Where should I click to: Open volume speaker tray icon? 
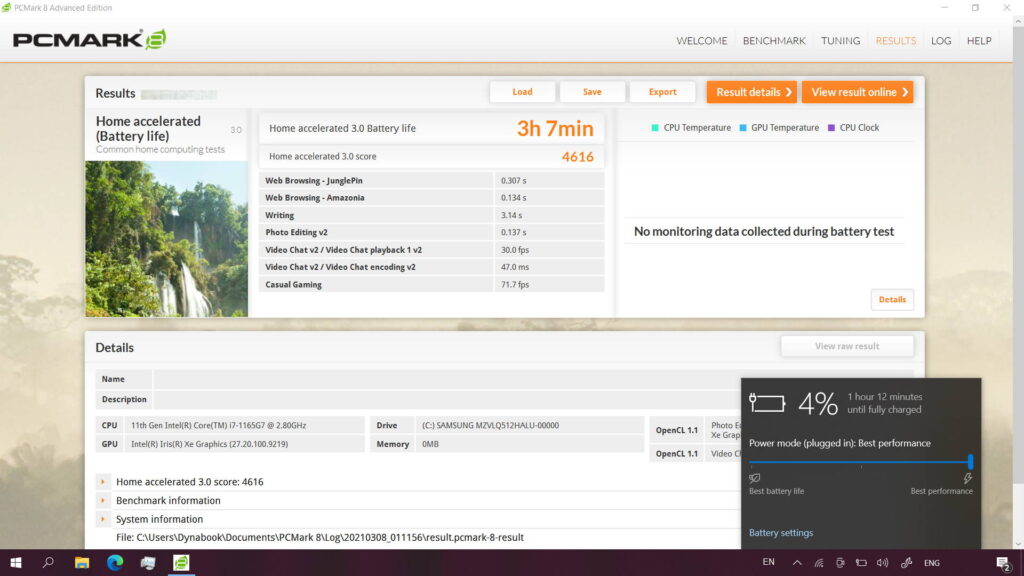point(883,562)
